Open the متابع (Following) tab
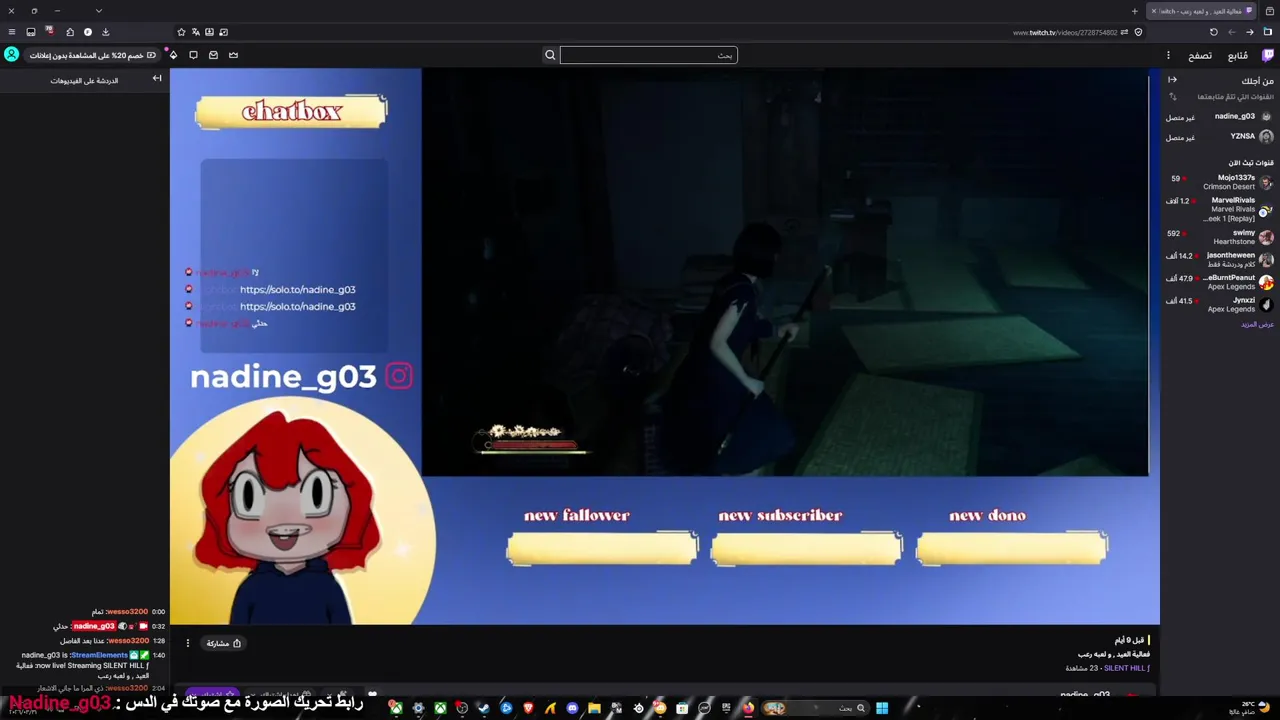Screen dimensions: 1280x720 [x=1237, y=55]
